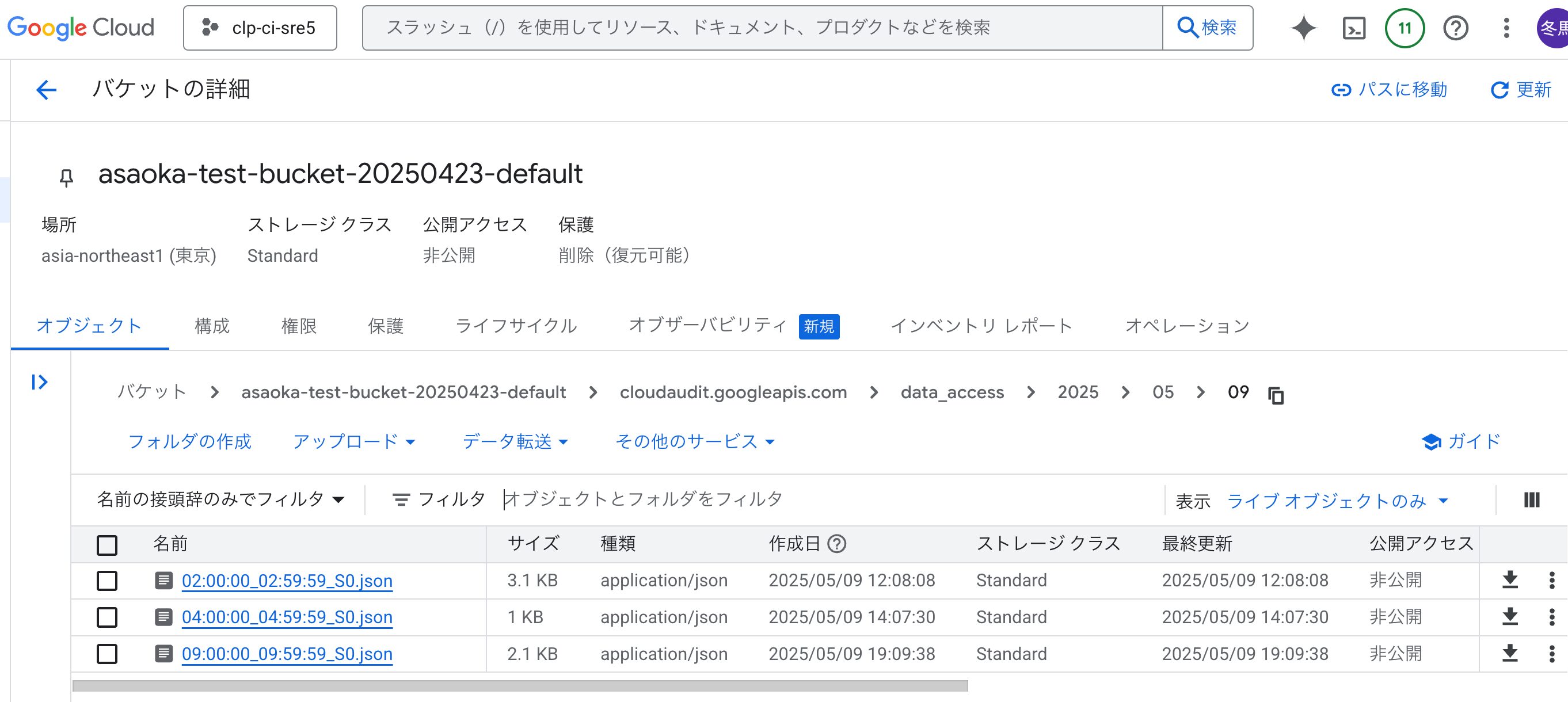The height and width of the screenshot is (702, 1568).
Task: Open the help question mark icon
Action: pos(1455,28)
